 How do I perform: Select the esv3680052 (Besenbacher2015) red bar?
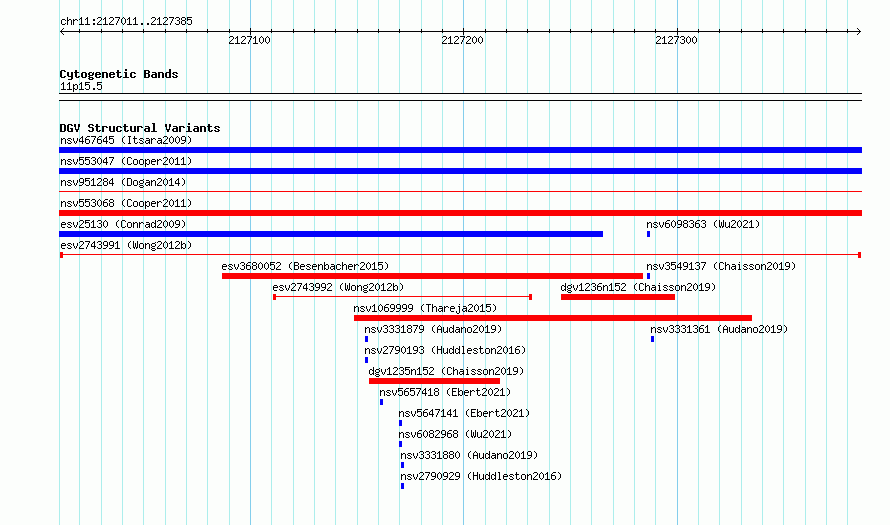(x=432, y=276)
